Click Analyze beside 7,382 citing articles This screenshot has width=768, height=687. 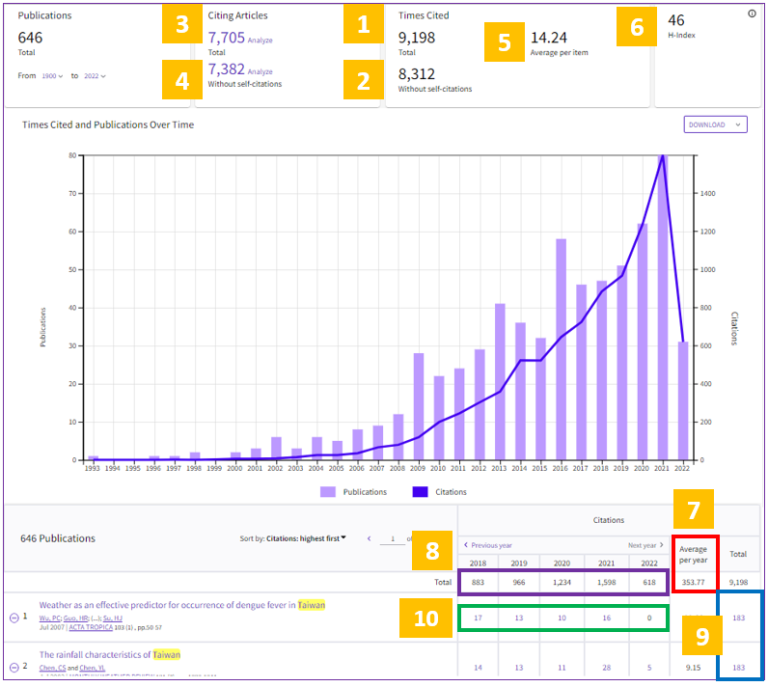(260, 71)
